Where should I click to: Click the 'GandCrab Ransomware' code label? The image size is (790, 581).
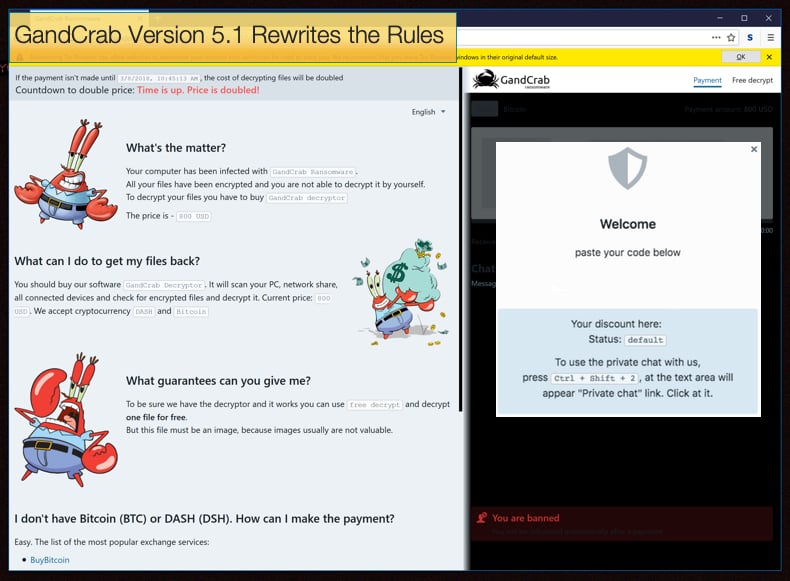click(x=312, y=172)
